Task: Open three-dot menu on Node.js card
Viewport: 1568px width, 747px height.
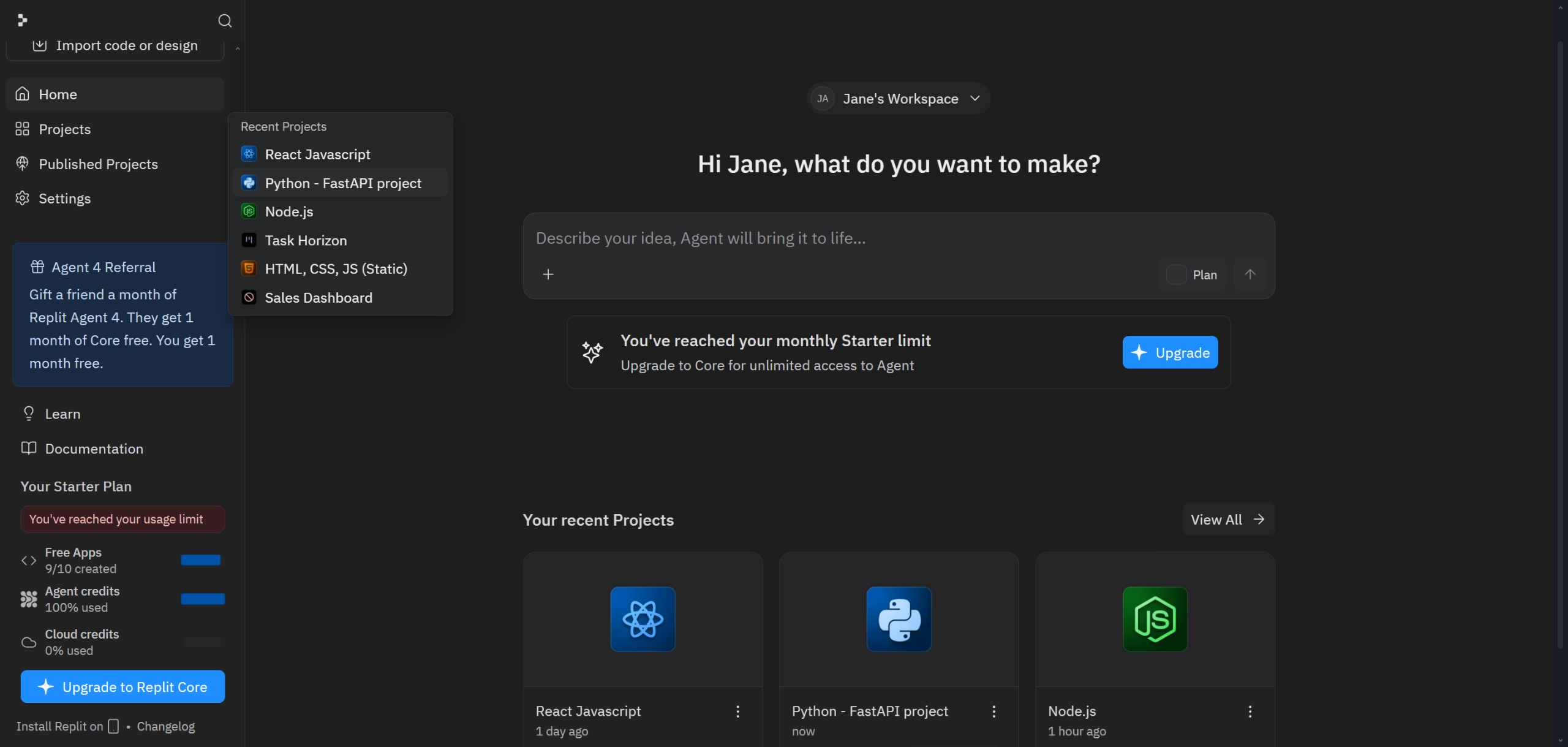Action: tap(1249, 711)
